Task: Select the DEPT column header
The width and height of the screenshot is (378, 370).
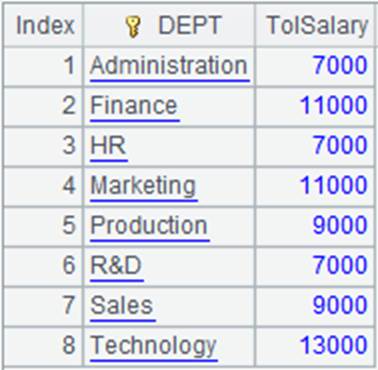Action: pos(169,25)
